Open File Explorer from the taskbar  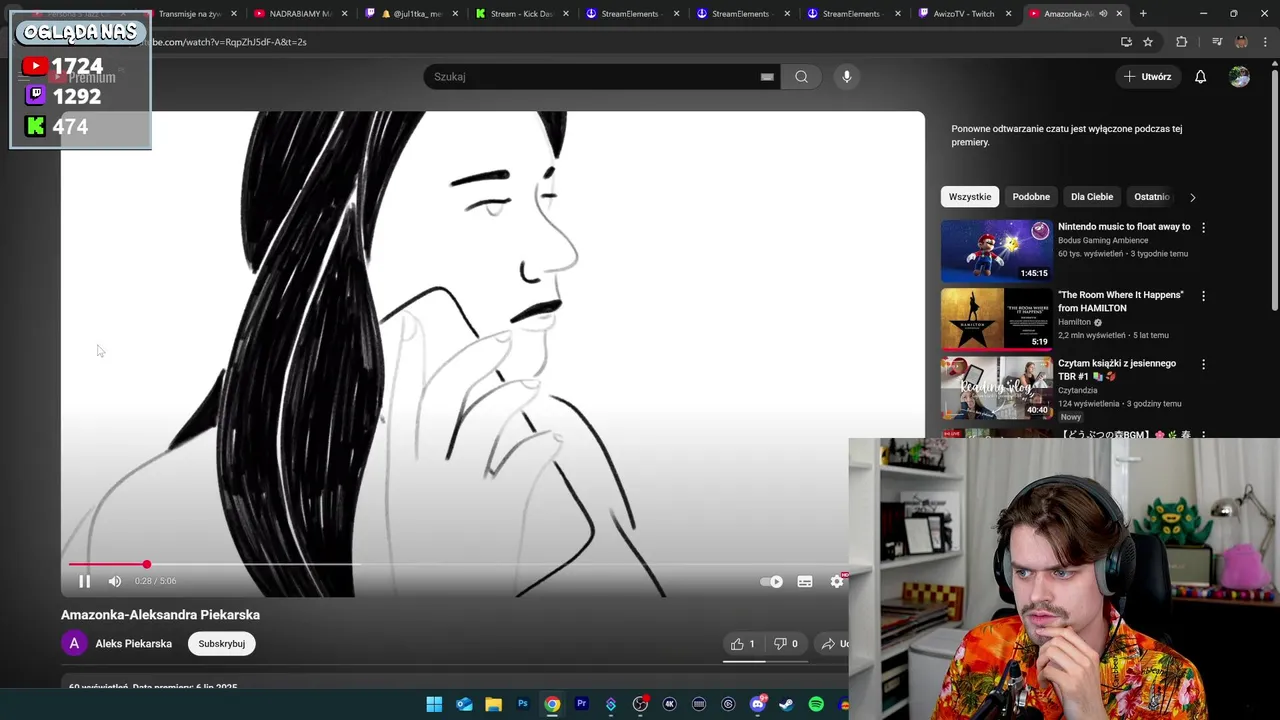click(x=493, y=705)
